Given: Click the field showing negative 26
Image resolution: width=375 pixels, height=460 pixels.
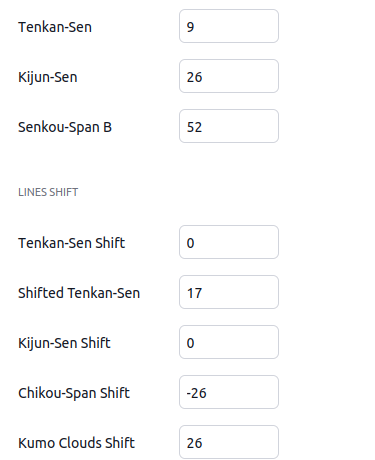Looking at the screenshot, I should tap(229, 392).
